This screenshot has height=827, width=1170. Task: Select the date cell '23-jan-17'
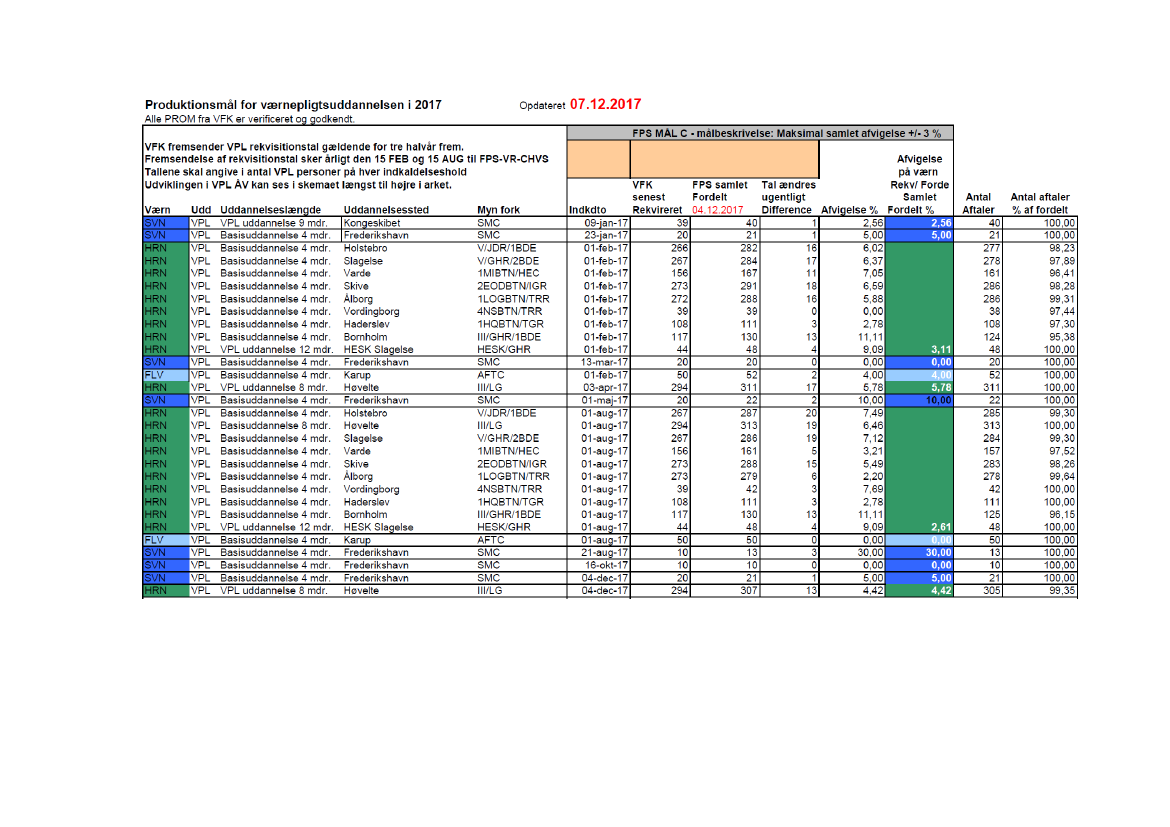(x=606, y=236)
